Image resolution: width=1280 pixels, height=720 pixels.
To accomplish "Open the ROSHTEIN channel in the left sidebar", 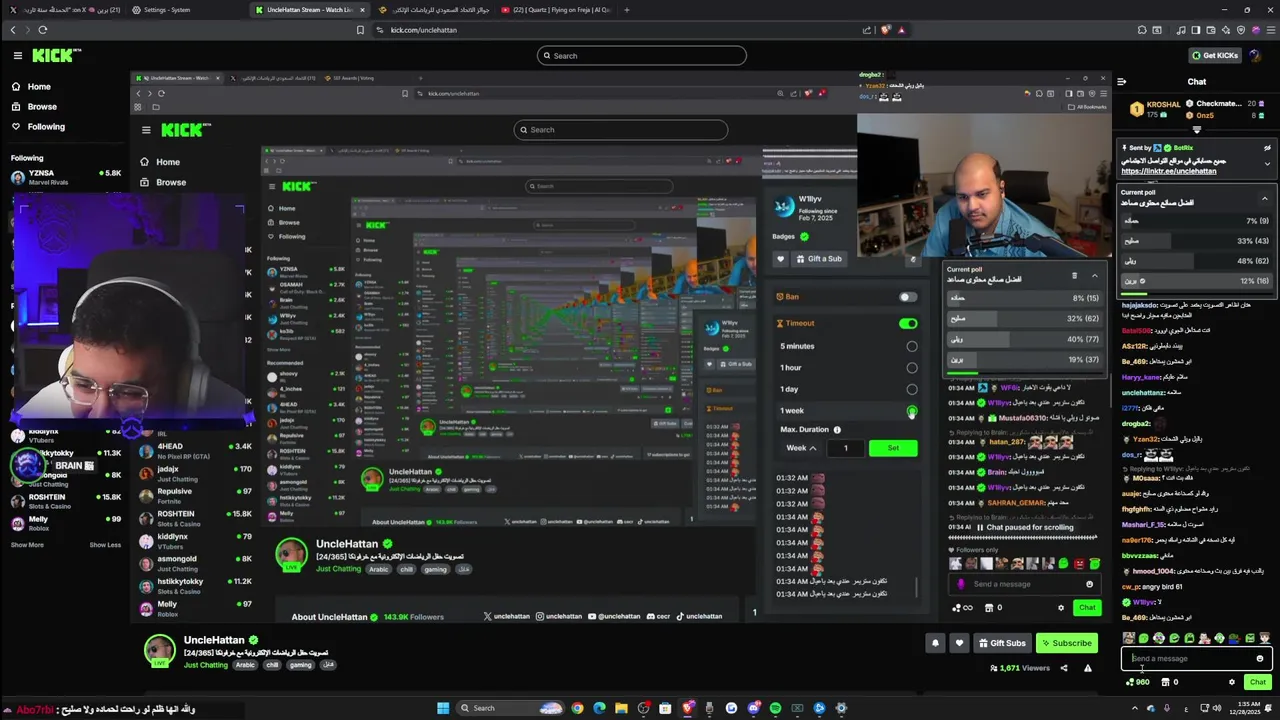I will 65,501.
